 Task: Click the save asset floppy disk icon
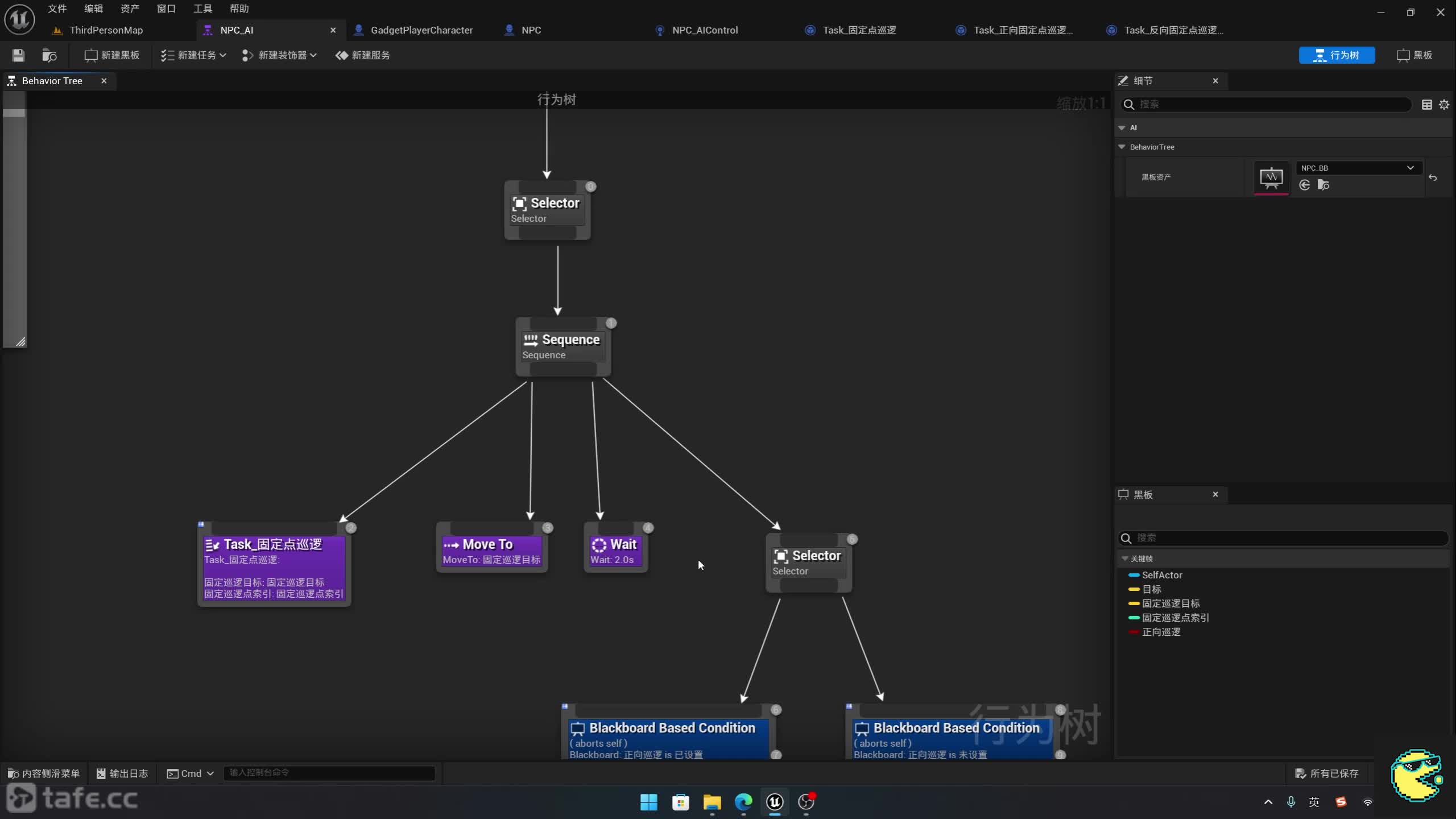point(18,55)
